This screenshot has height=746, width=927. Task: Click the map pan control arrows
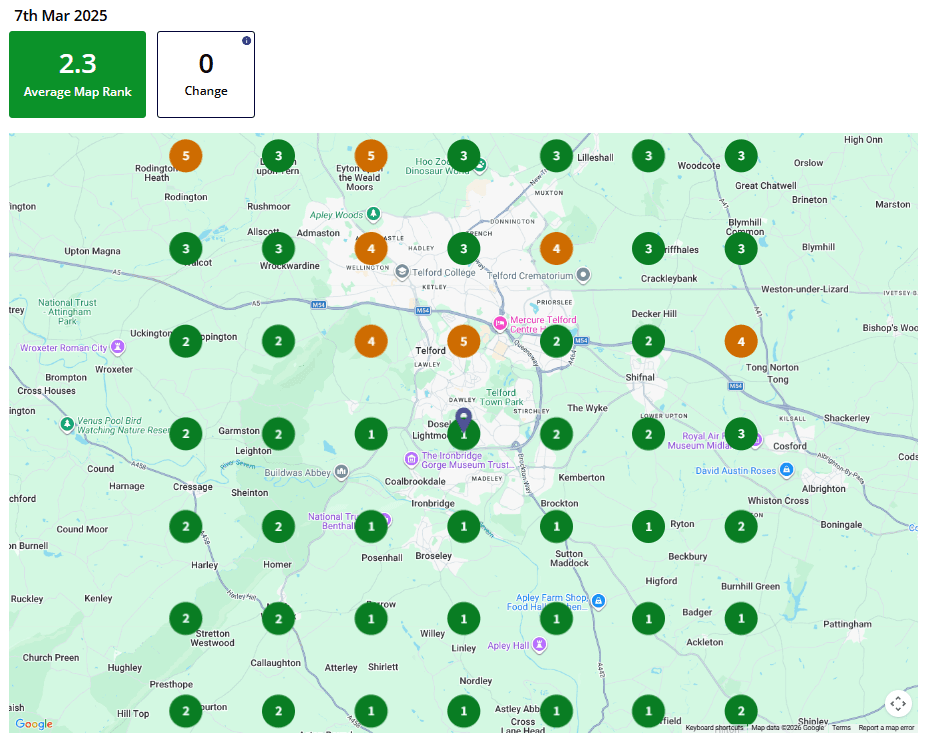coord(897,703)
